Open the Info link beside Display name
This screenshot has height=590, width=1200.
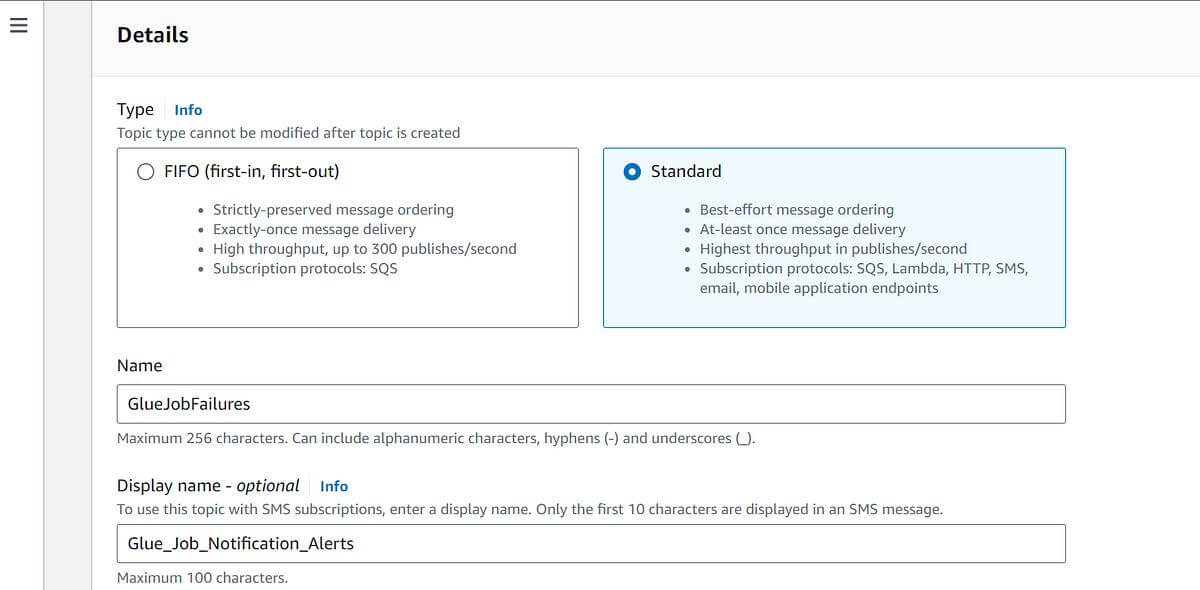click(334, 486)
